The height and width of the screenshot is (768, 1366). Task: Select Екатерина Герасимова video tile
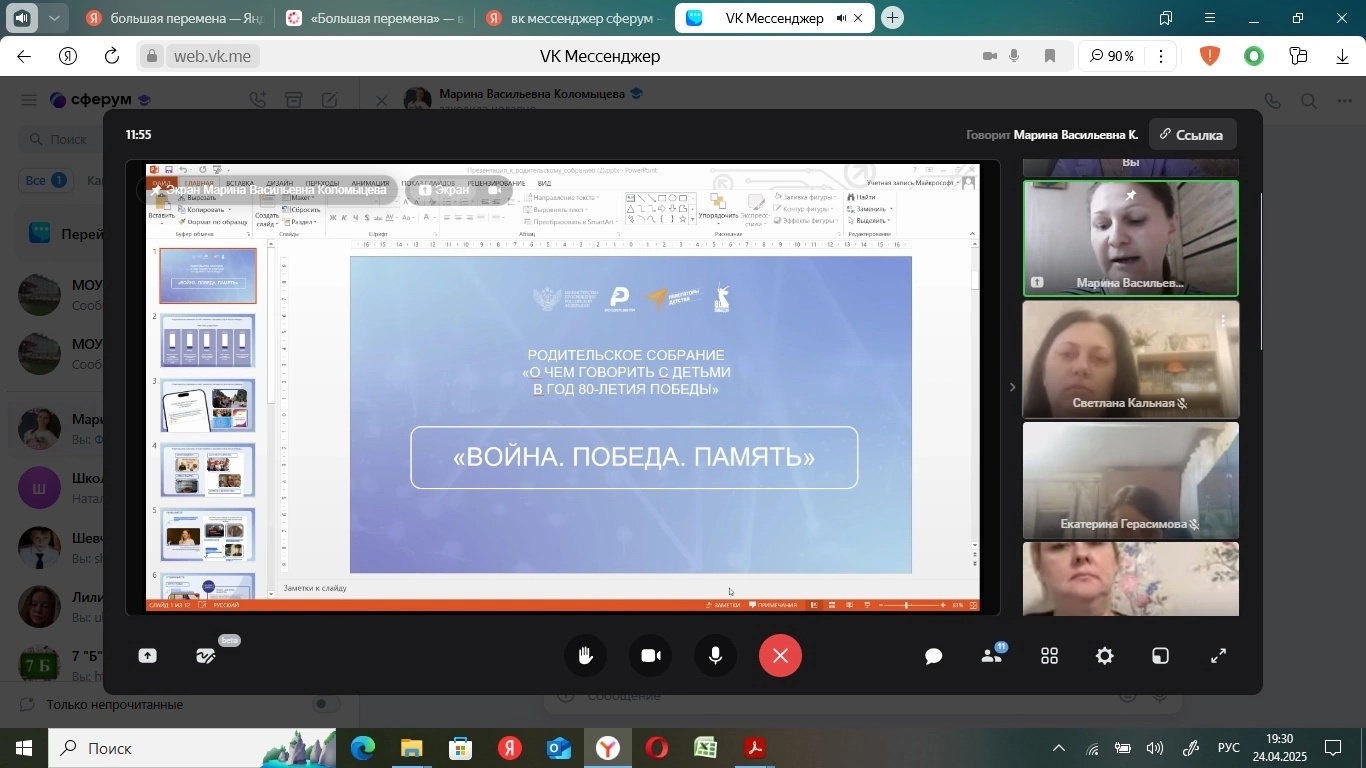pos(1130,480)
